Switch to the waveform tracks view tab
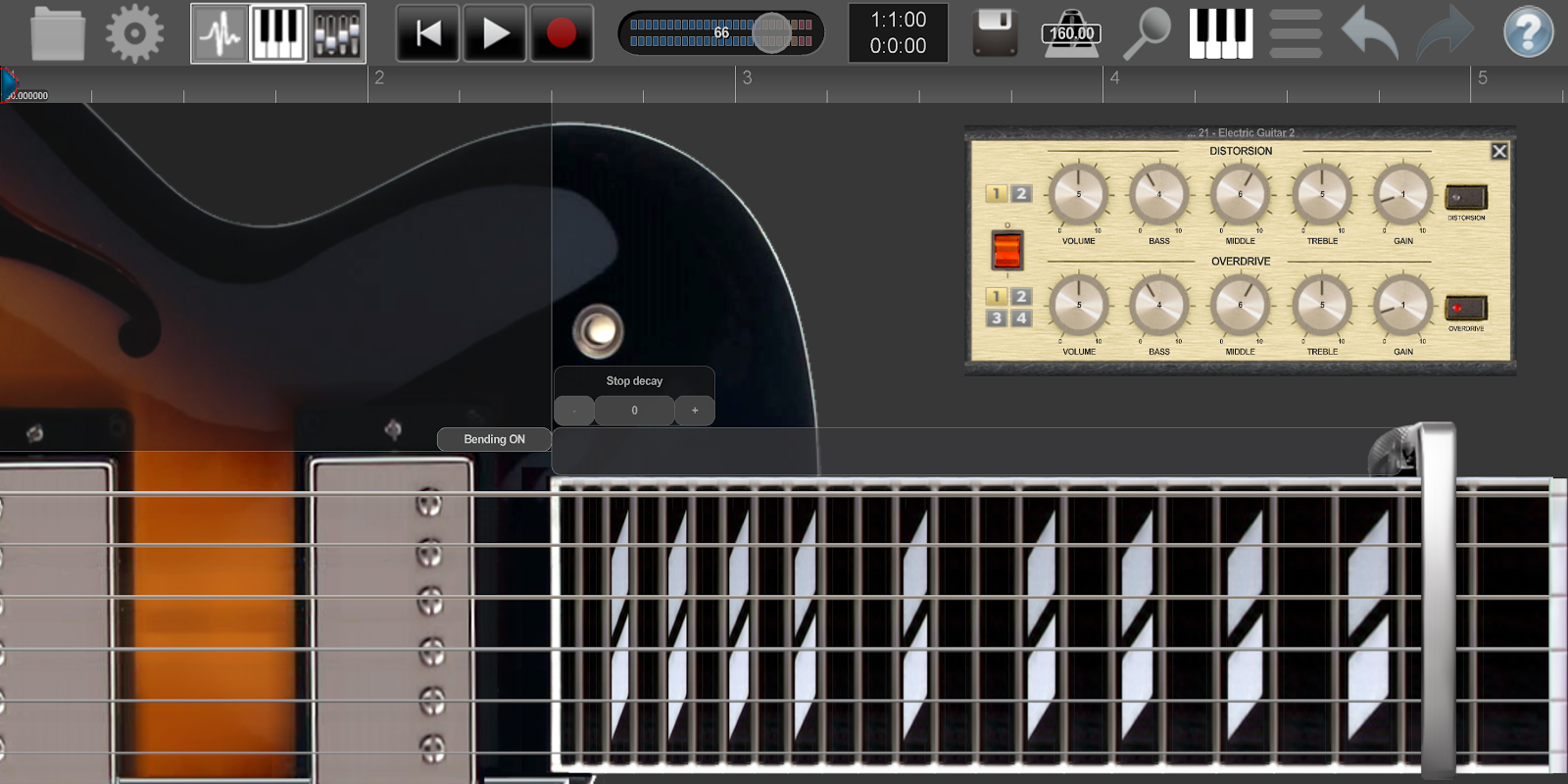1568x784 pixels. pos(220,33)
